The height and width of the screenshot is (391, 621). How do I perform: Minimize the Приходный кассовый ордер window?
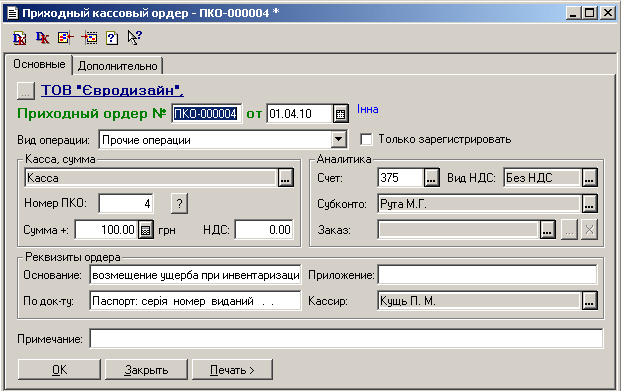click(x=573, y=13)
